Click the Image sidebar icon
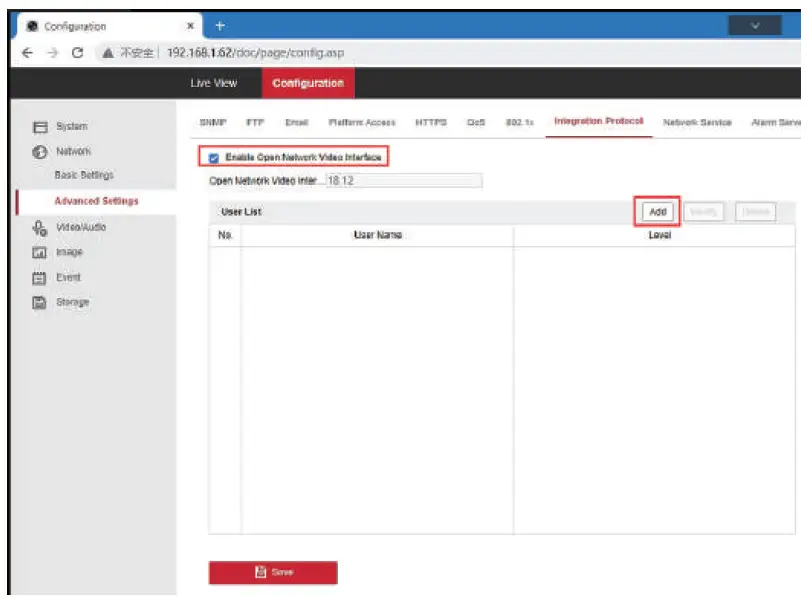This screenshot has height=597, width=807. [40, 252]
